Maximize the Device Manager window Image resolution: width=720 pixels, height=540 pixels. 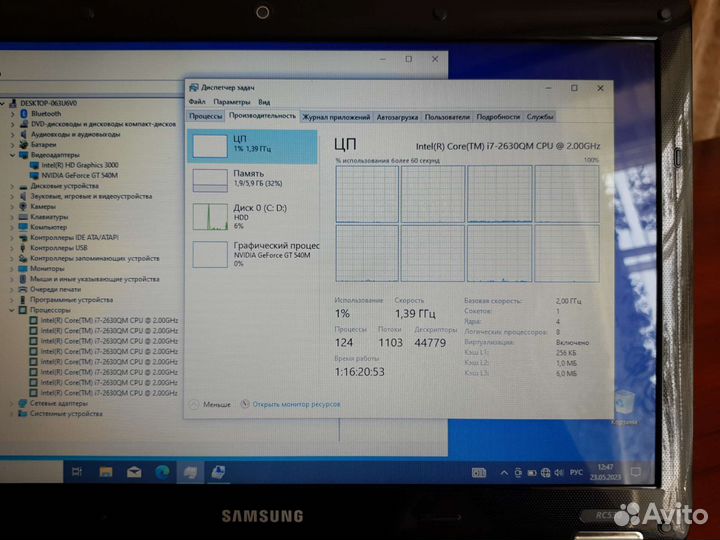(409, 59)
